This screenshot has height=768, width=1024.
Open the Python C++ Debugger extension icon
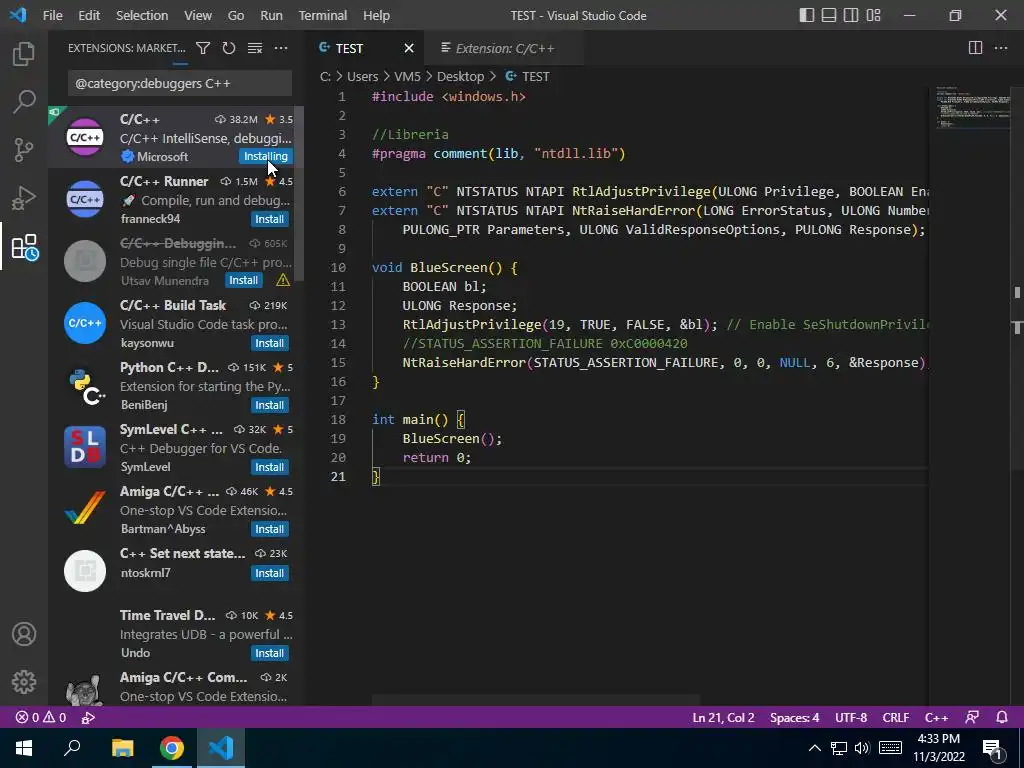click(x=85, y=385)
